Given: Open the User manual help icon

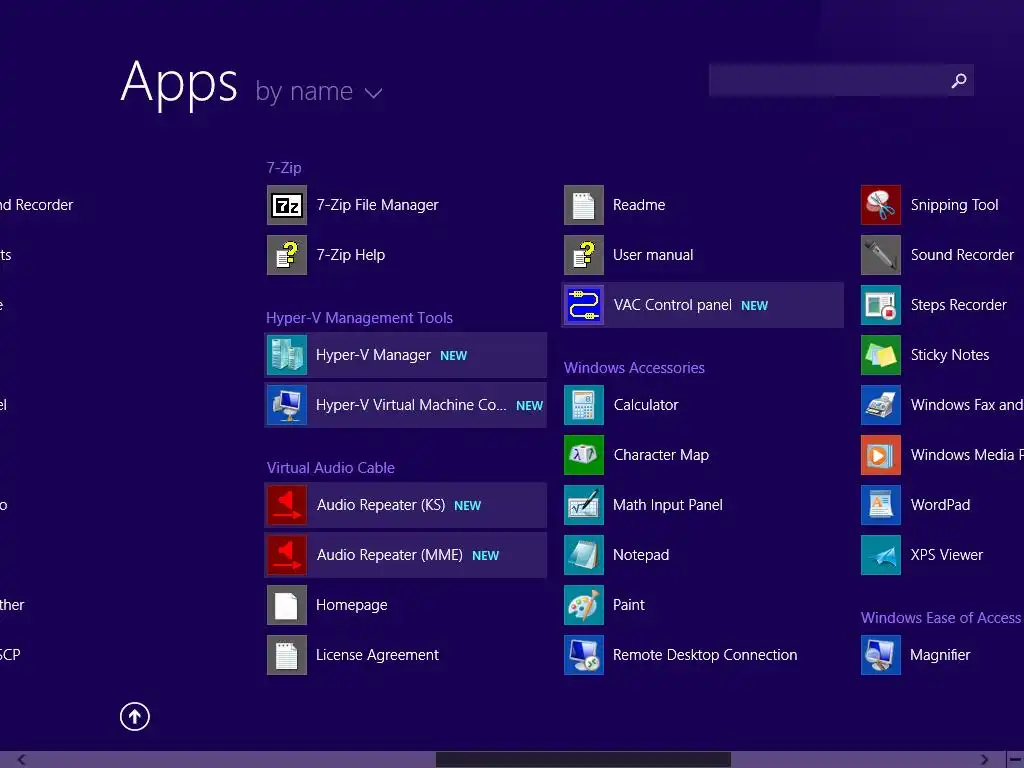Looking at the screenshot, I should pyautogui.click(x=584, y=255).
